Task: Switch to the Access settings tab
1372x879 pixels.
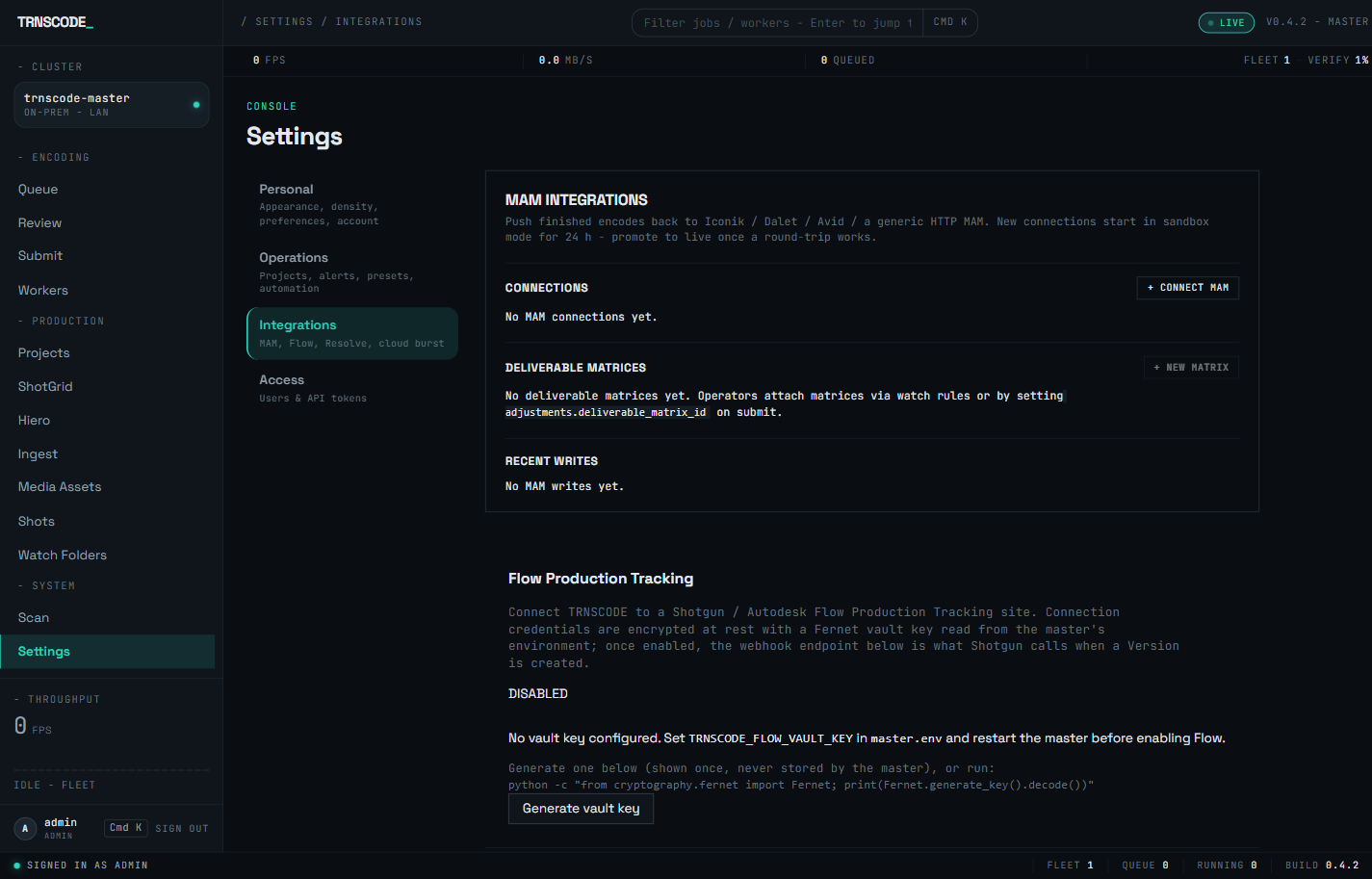Action: coord(352,388)
